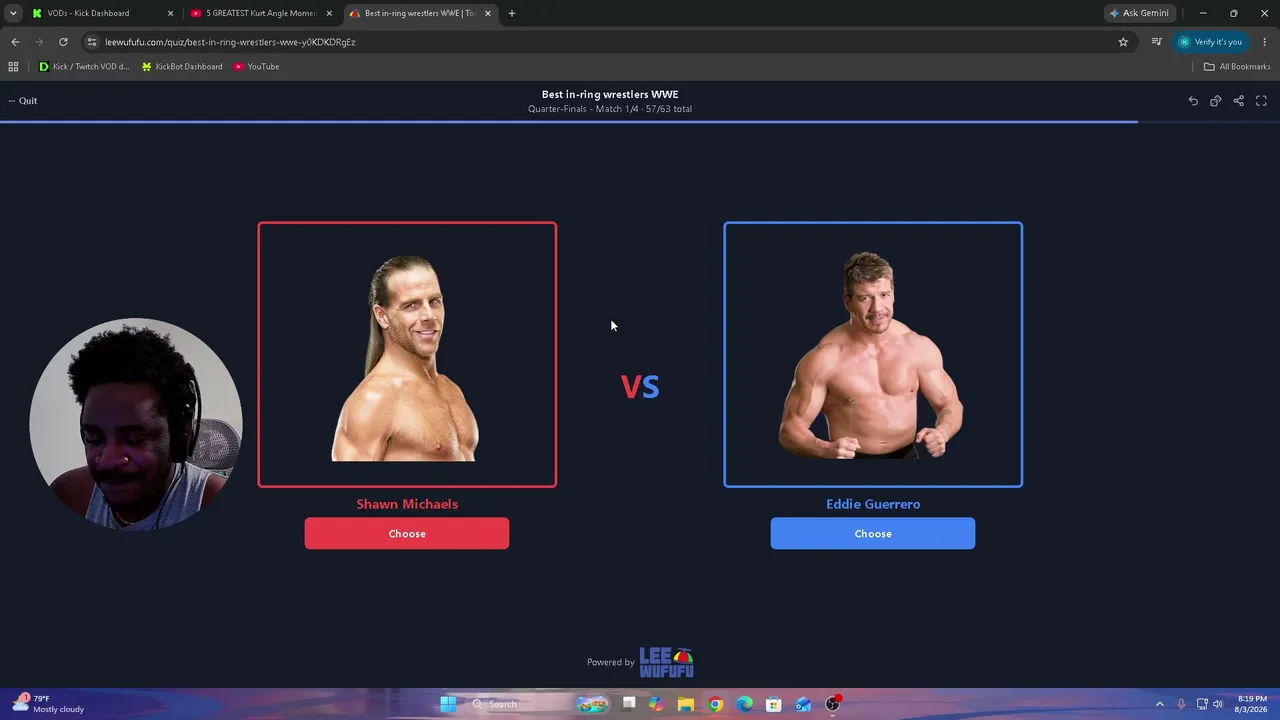Show hidden system tray icons
1280x720 pixels.
coord(1160,704)
